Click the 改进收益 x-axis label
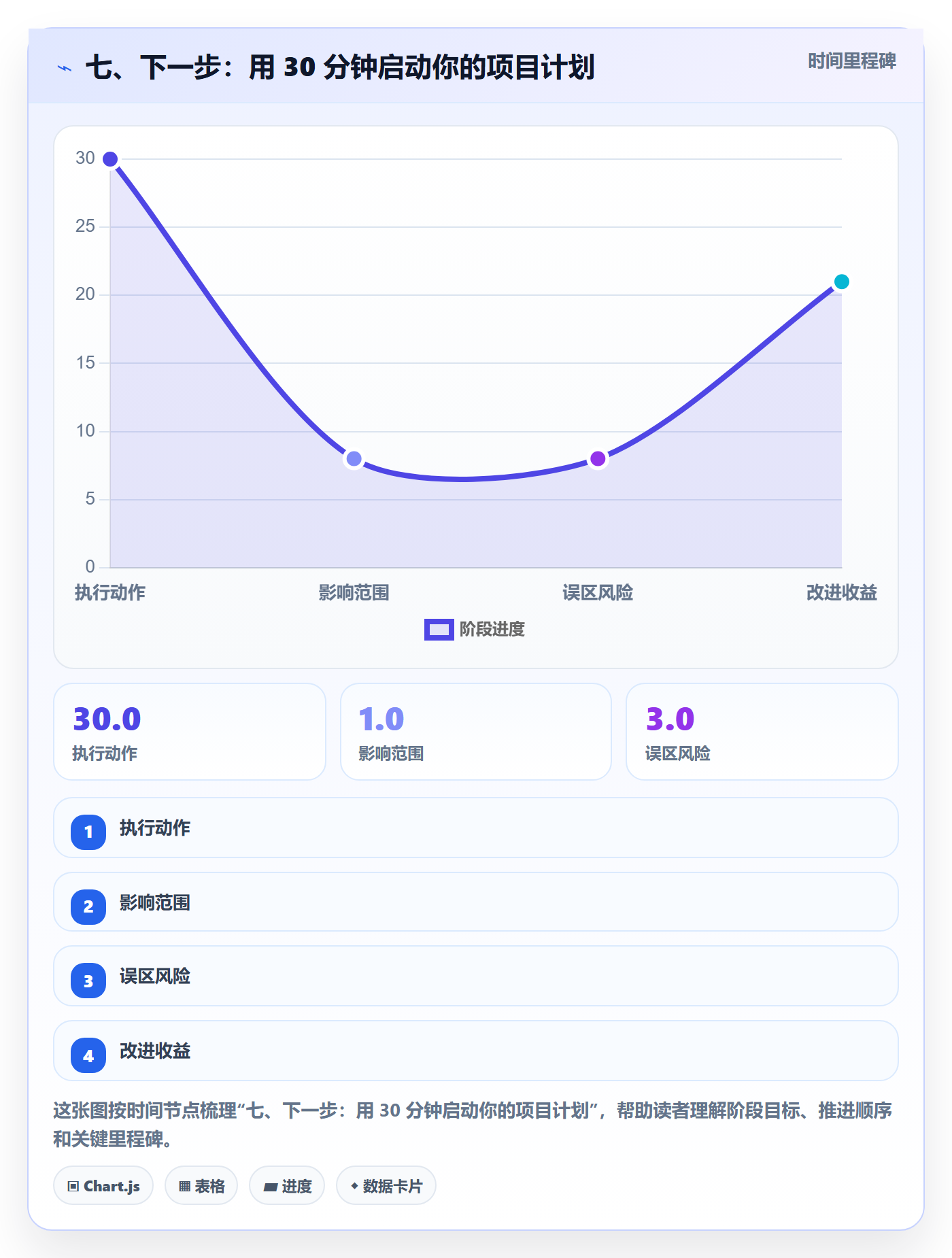The image size is (952, 1258). [x=841, y=593]
